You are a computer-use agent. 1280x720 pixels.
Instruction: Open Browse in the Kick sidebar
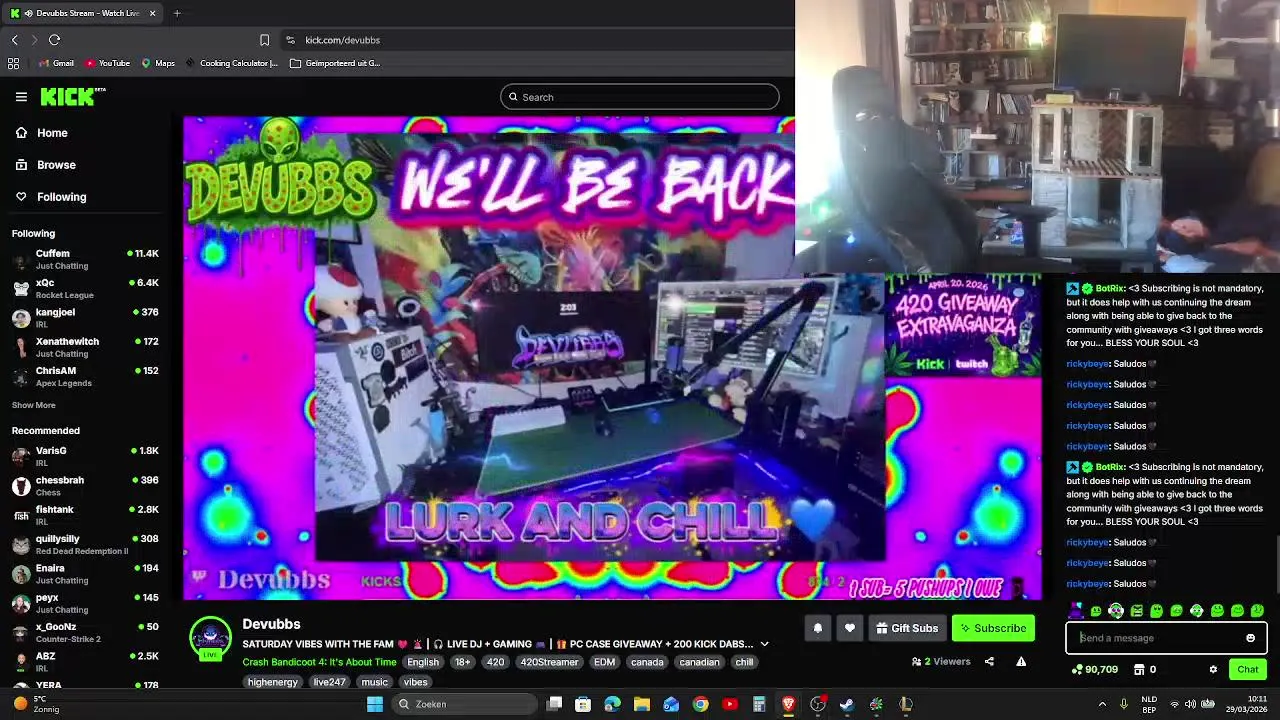[x=56, y=165]
